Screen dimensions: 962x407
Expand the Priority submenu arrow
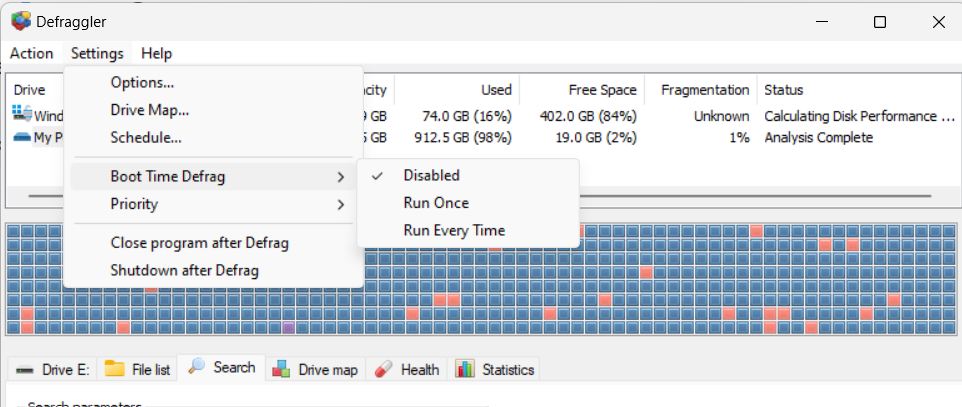click(341, 205)
